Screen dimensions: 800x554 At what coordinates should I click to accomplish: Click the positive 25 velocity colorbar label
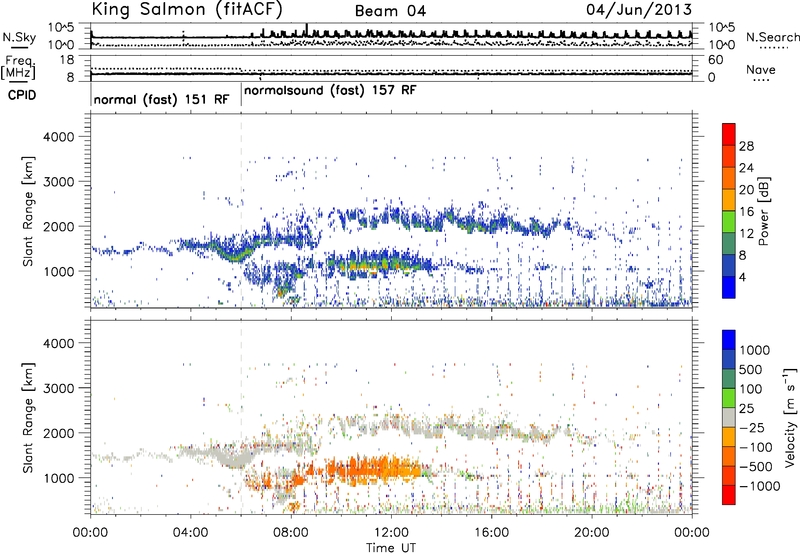pyautogui.click(x=746, y=409)
